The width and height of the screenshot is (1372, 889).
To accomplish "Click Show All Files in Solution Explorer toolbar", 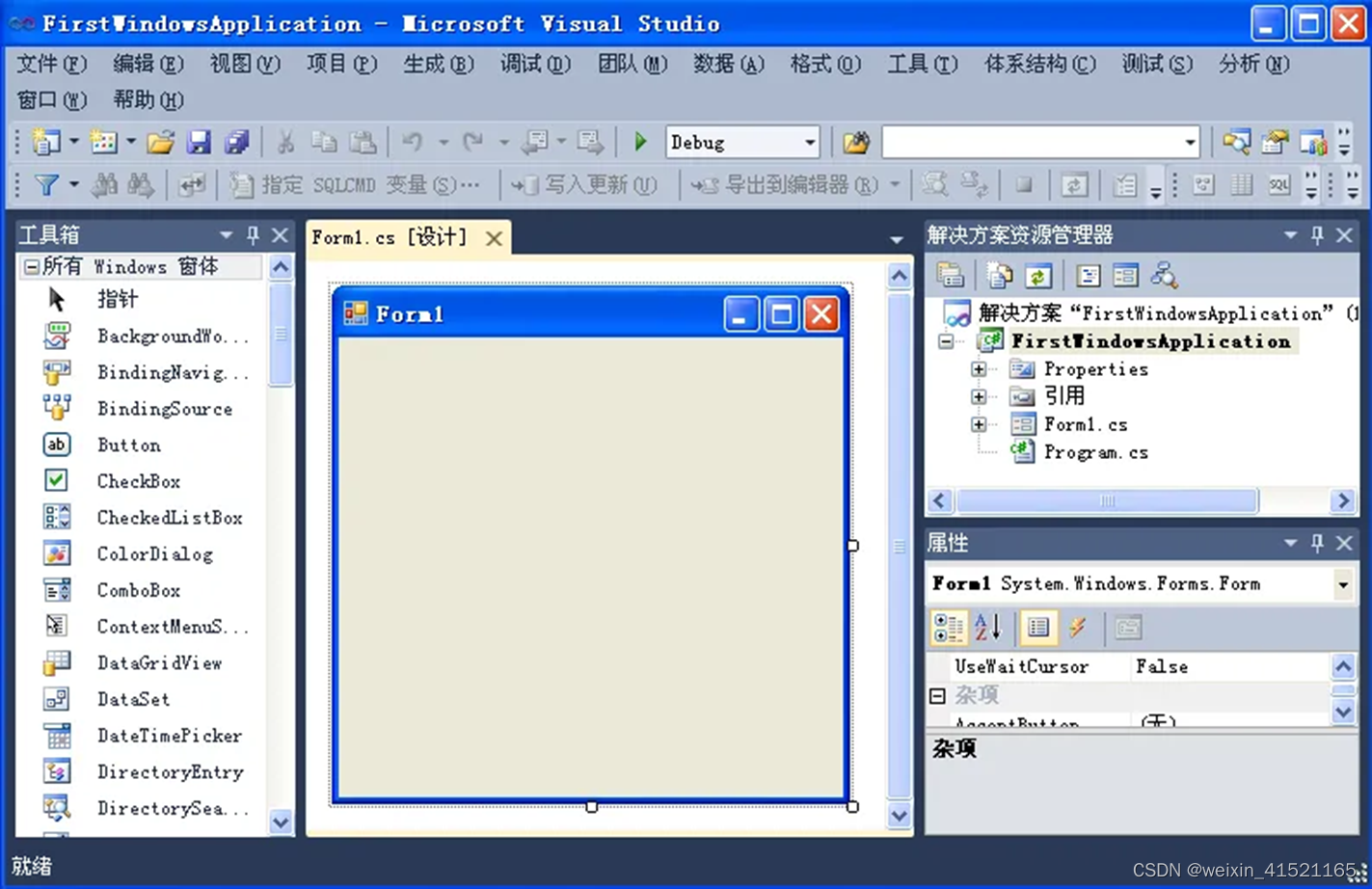I will 999,276.
